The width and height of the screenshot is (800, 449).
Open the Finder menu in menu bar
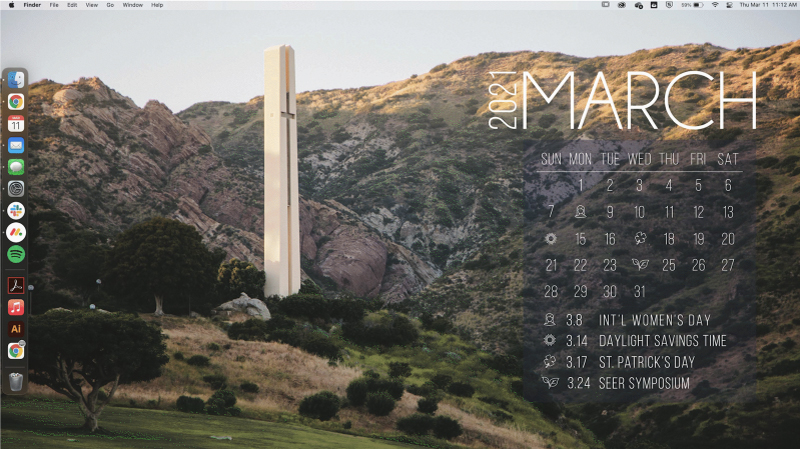click(x=32, y=5)
